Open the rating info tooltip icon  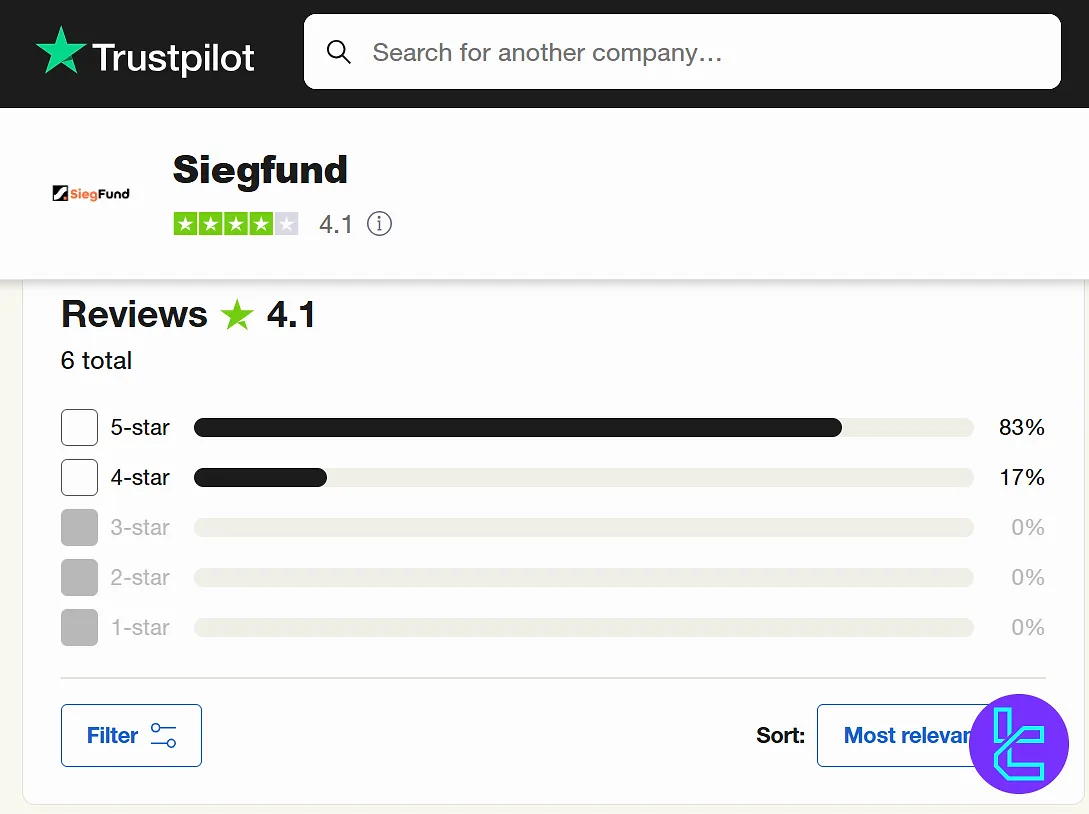point(379,224)
